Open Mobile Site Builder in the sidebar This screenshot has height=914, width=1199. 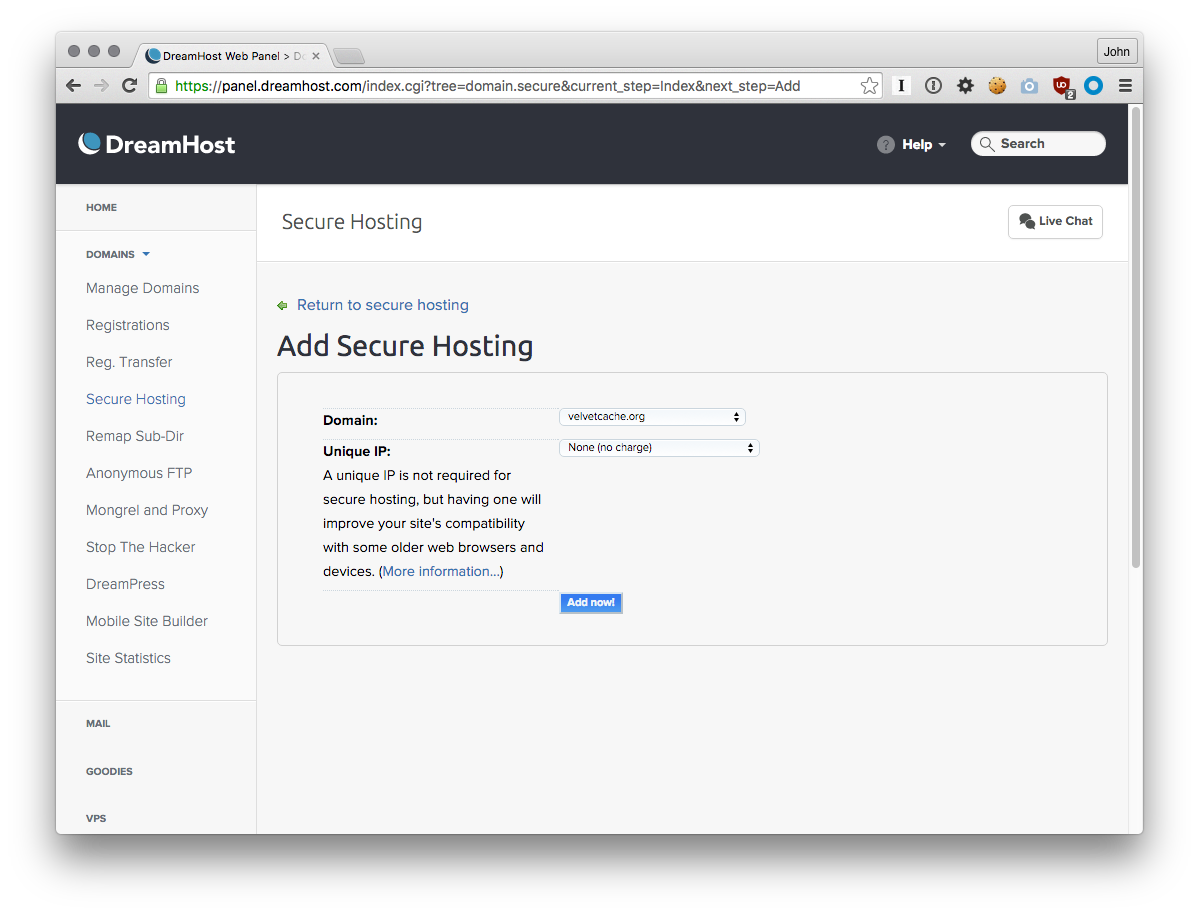point(147,621)
